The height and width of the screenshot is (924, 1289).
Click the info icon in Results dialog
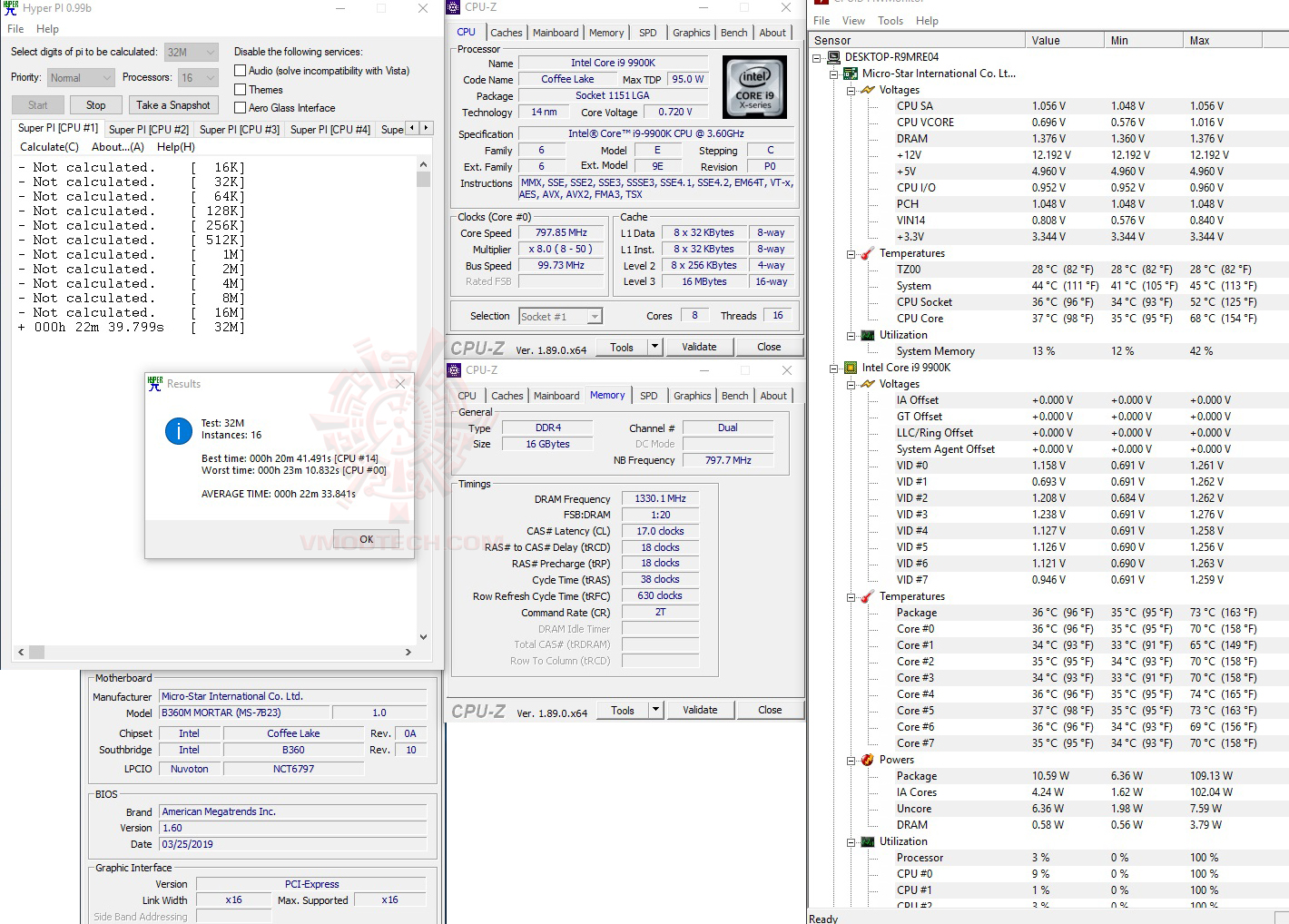click(179, 431)
